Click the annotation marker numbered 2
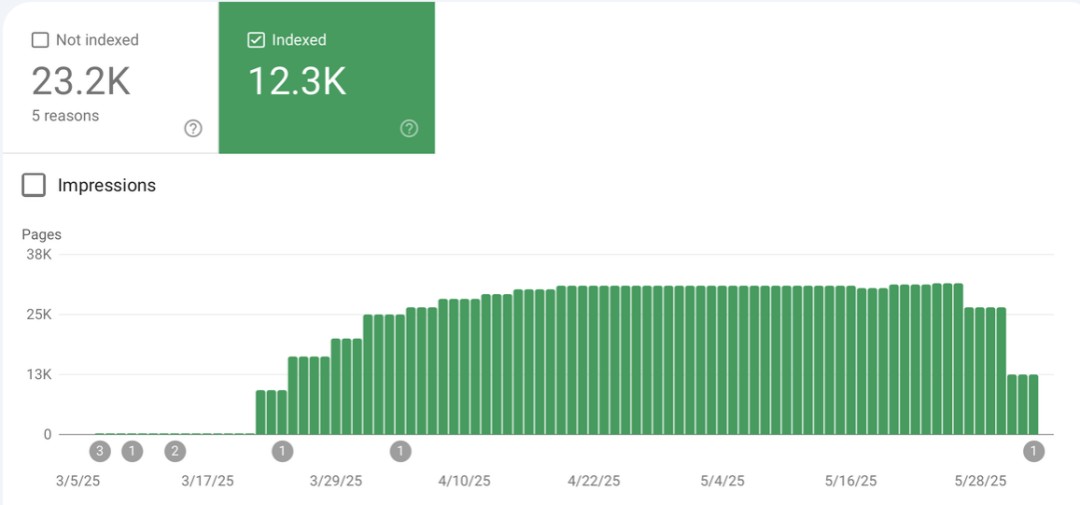 175,451
